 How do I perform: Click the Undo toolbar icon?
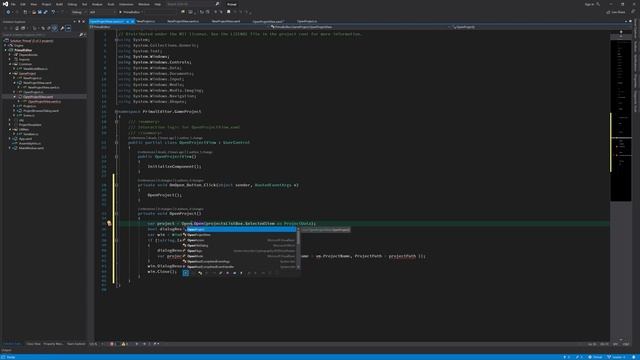[53, 12]
